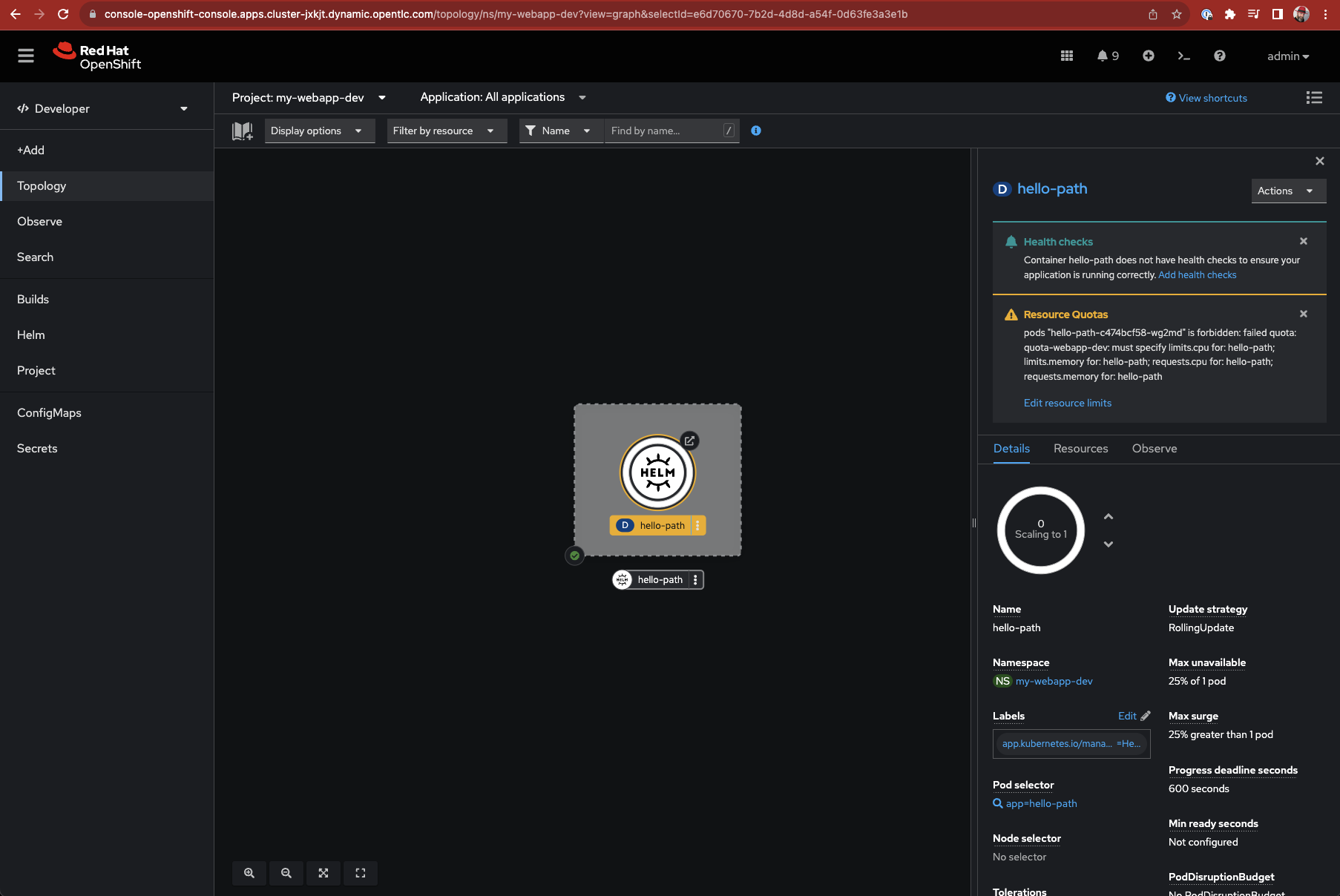Click the Edit resource limits link
This screenshot has height=896, width=1340.
coord(1067,403)
